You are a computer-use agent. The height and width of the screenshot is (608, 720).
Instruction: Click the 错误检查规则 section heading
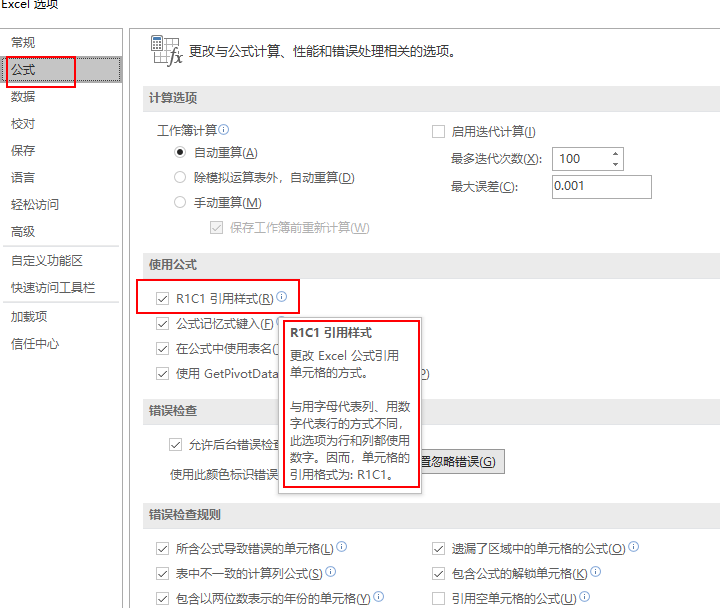click(185, 514)
